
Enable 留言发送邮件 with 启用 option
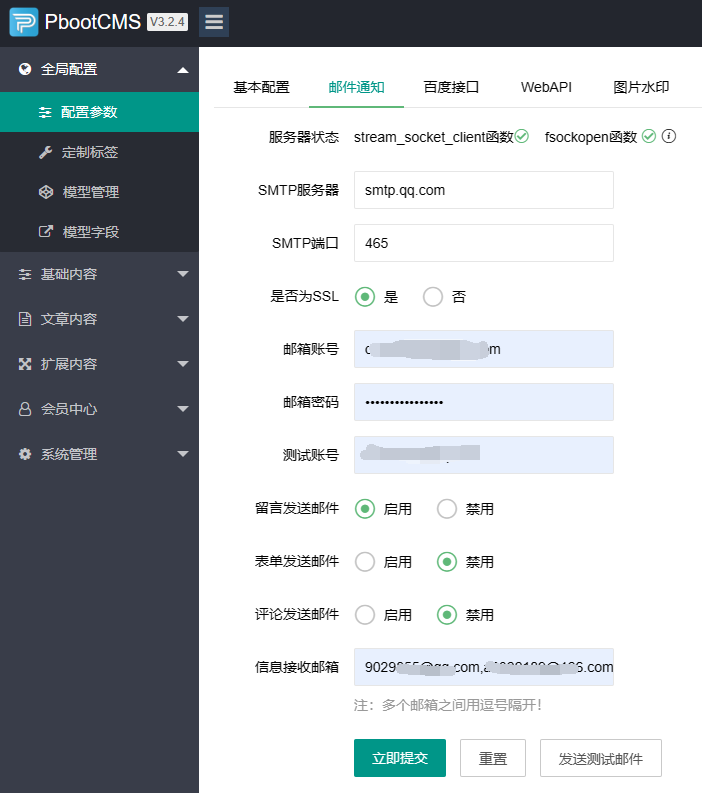(365, 509)
